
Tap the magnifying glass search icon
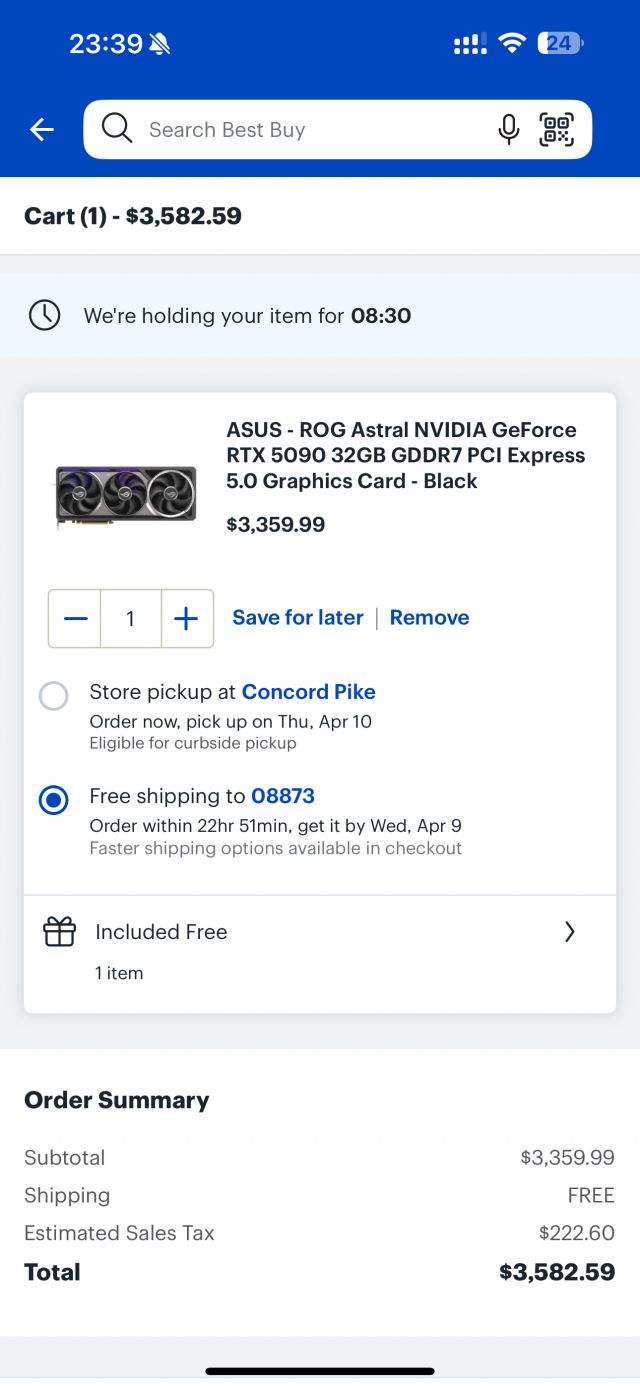point(117,129)
